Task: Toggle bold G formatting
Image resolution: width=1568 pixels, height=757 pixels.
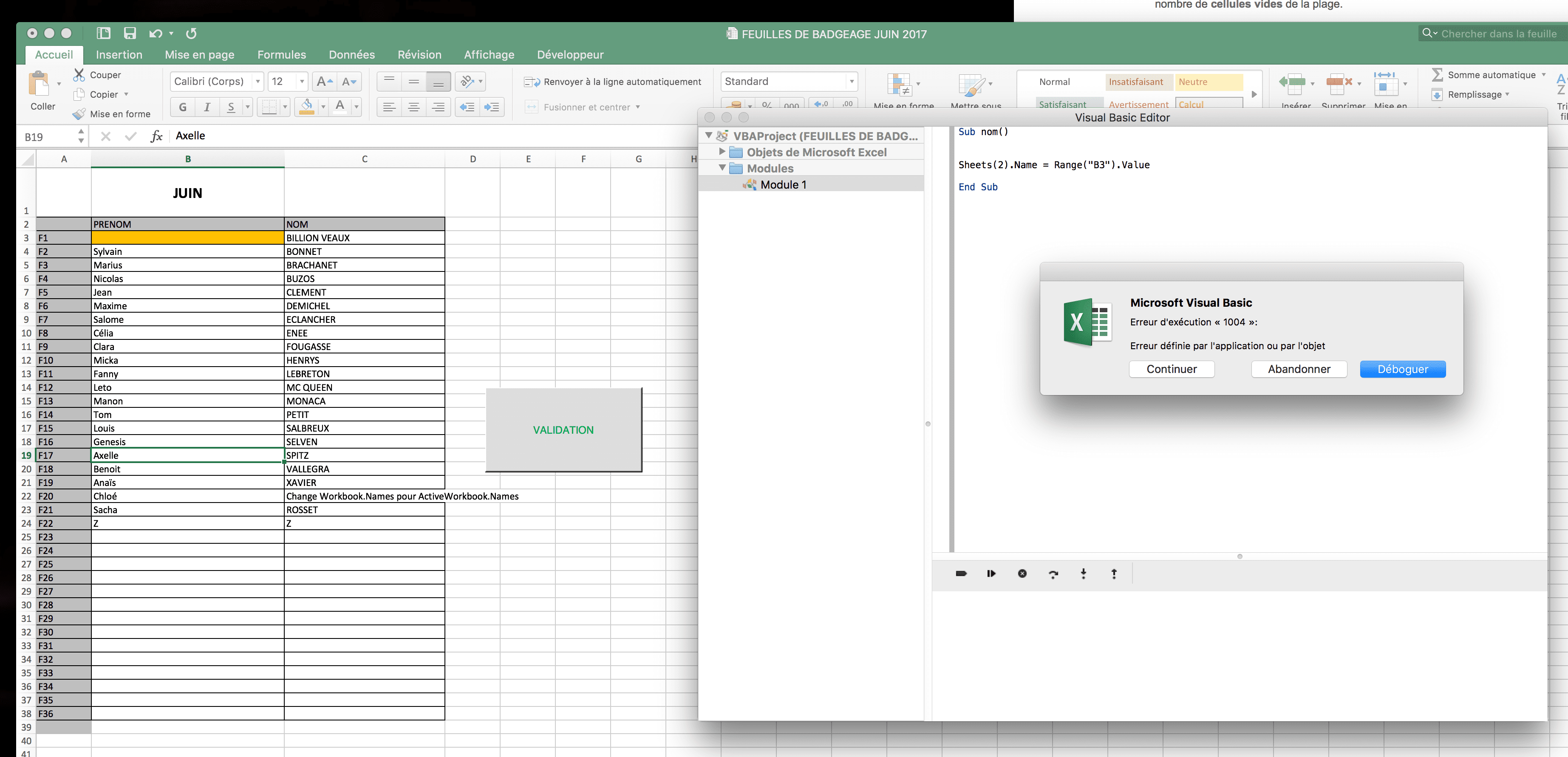Action: click(183, 107)
